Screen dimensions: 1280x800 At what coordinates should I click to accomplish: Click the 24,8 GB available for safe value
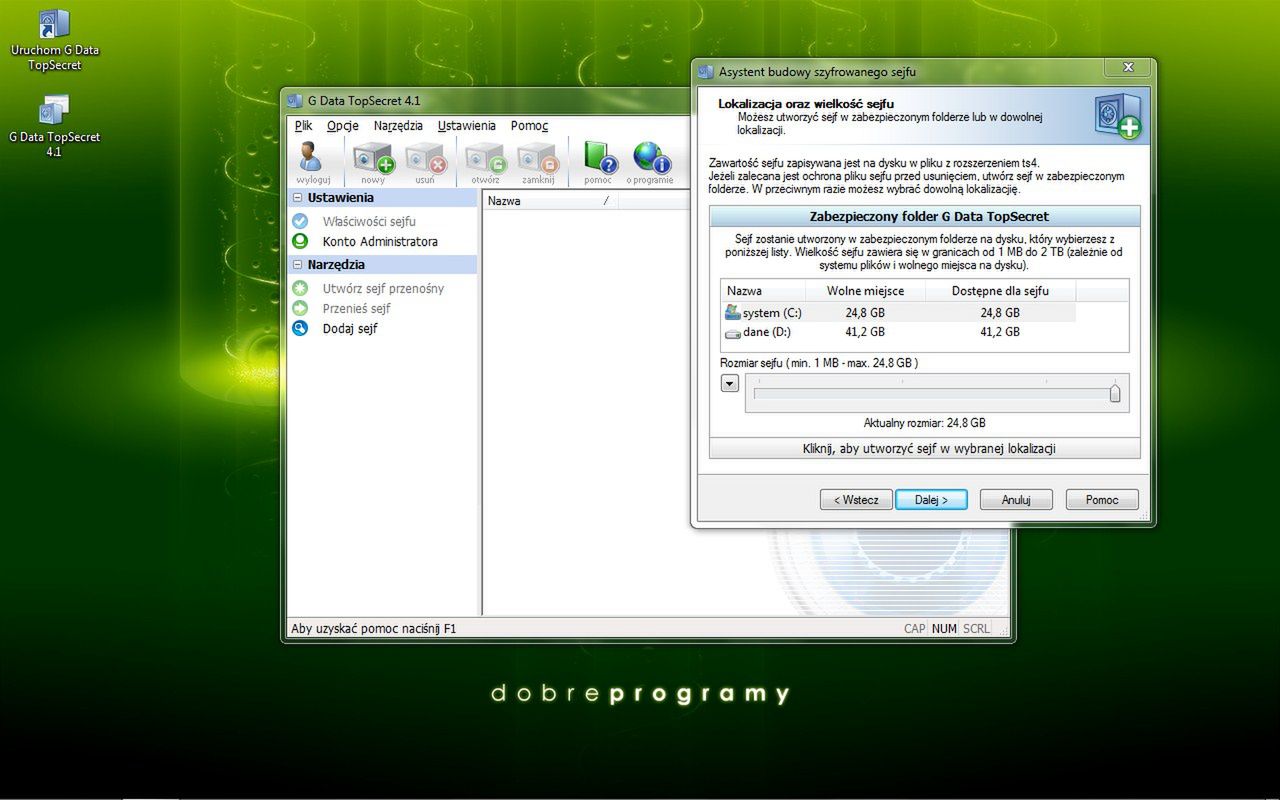1000,312
